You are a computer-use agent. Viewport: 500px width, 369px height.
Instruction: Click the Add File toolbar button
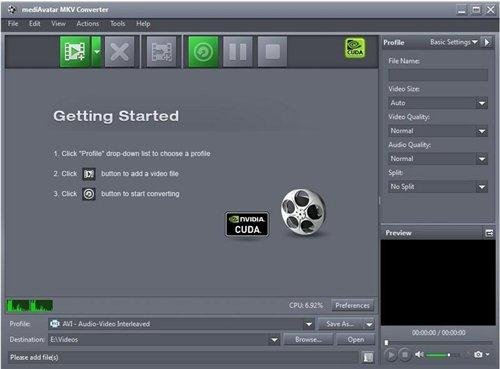tap(75, 52)
